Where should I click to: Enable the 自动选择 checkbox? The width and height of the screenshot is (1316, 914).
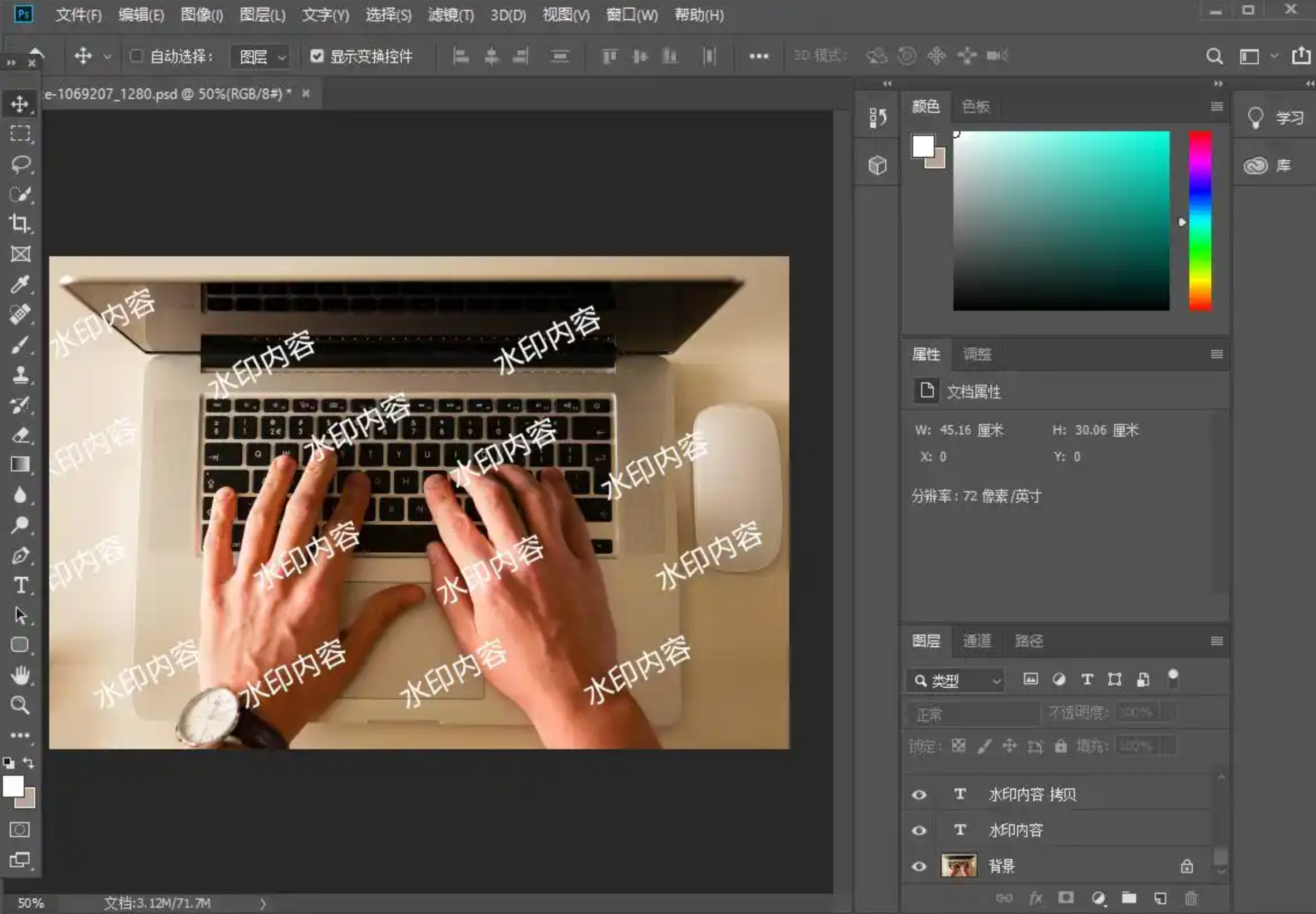point(136,56)
